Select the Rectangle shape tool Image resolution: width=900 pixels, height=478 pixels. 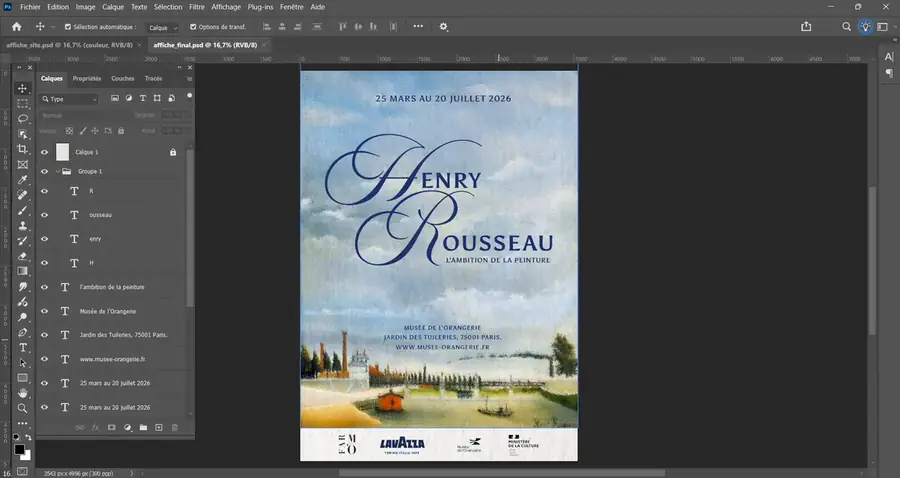[22, 378]
